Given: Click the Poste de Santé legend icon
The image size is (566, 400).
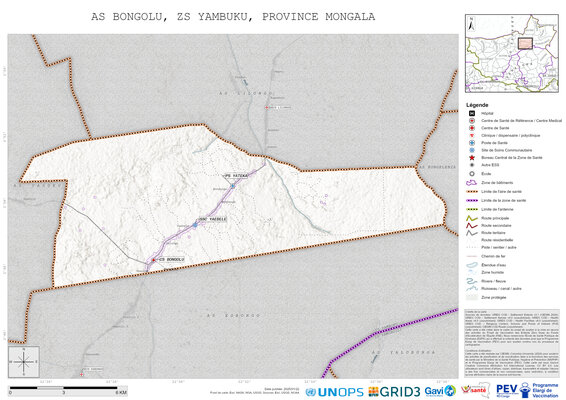Looking at the screenshot, I should click(x=471, y=143).
